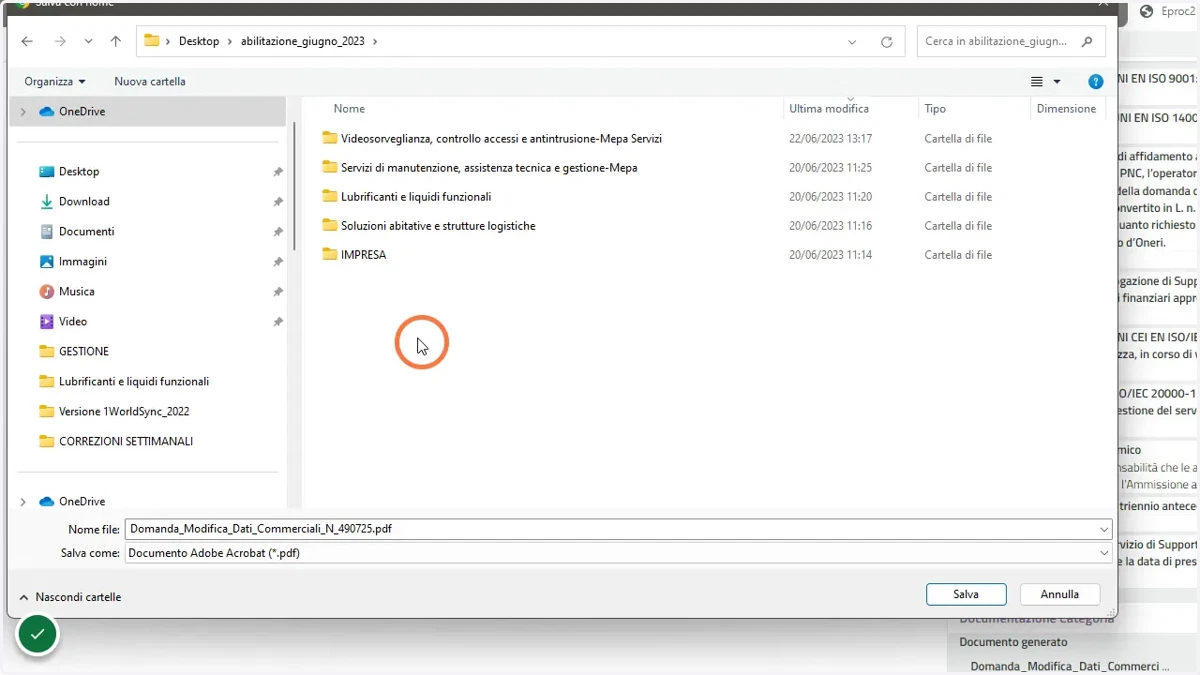
Task: Change view layout icon
Action: click(1037, 82)
